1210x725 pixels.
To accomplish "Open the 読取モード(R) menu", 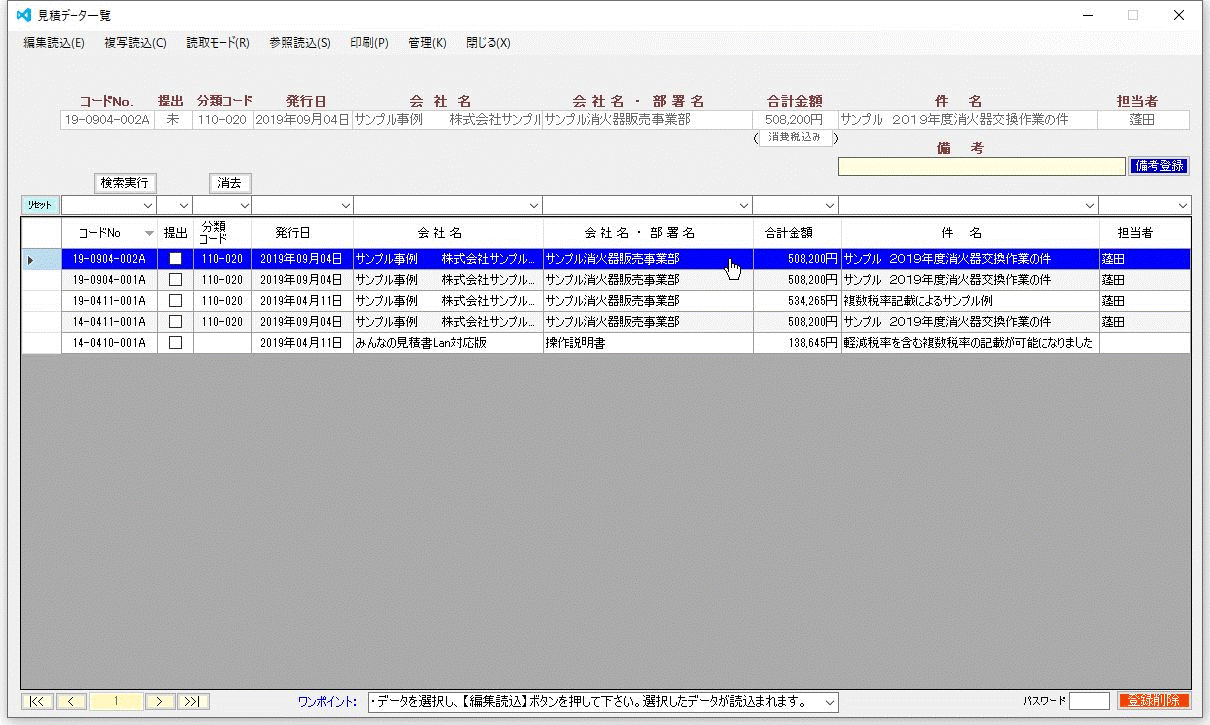I will (x=218, y=43).
